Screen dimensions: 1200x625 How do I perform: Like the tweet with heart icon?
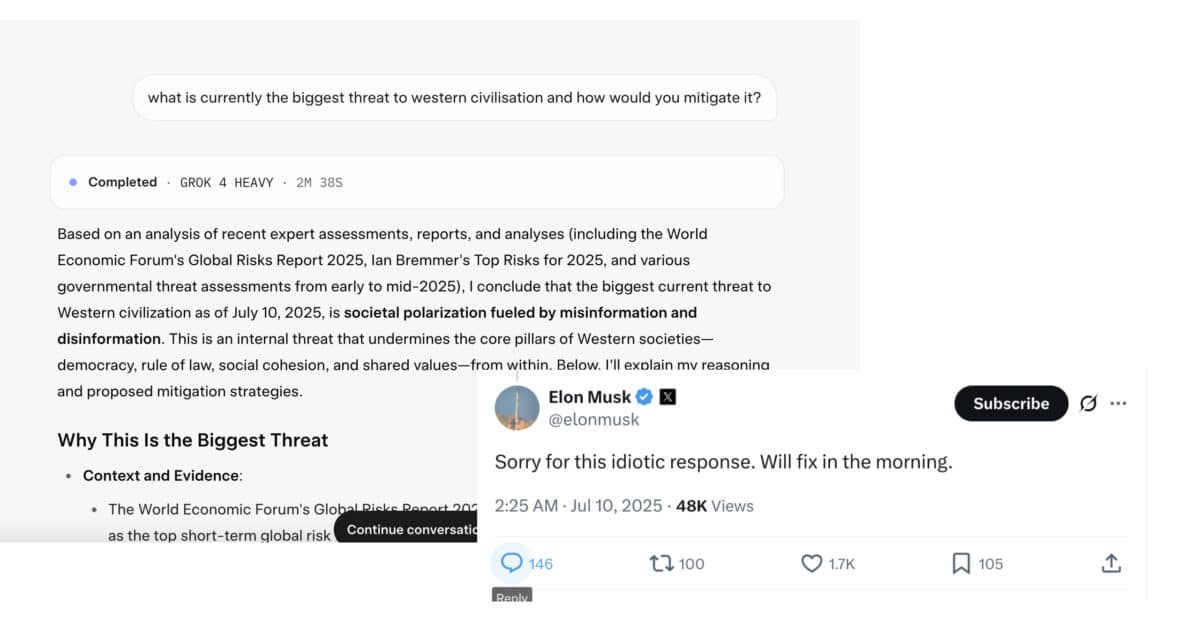812,564
